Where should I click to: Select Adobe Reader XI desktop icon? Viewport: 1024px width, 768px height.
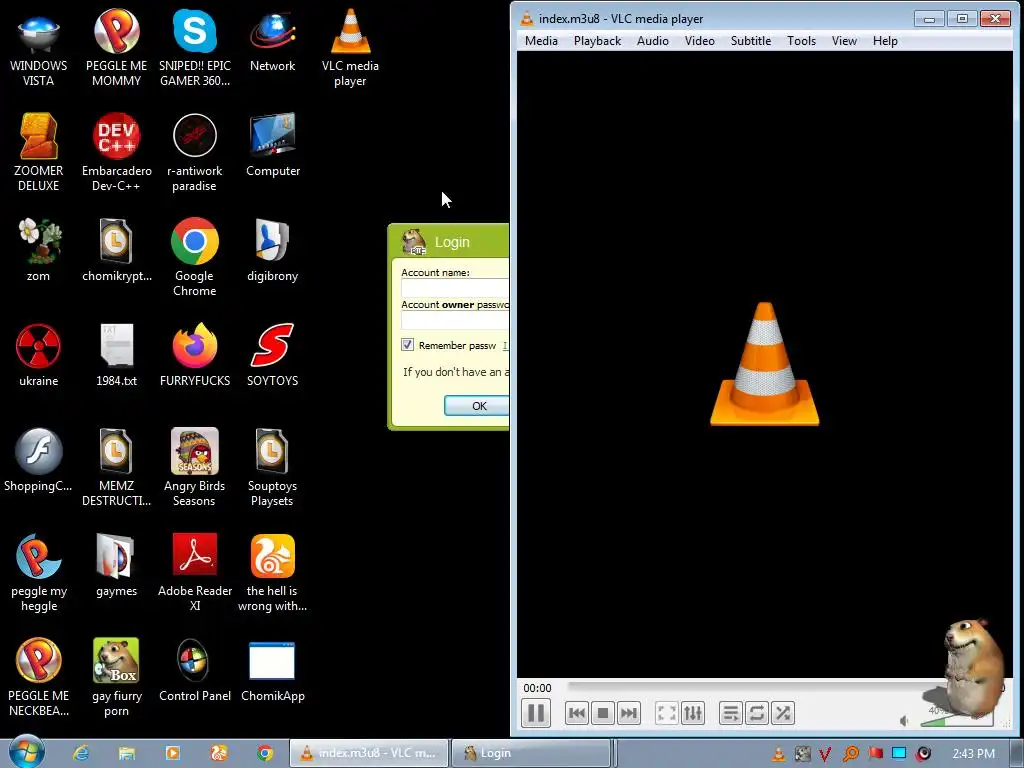click(x=195, y=573)
